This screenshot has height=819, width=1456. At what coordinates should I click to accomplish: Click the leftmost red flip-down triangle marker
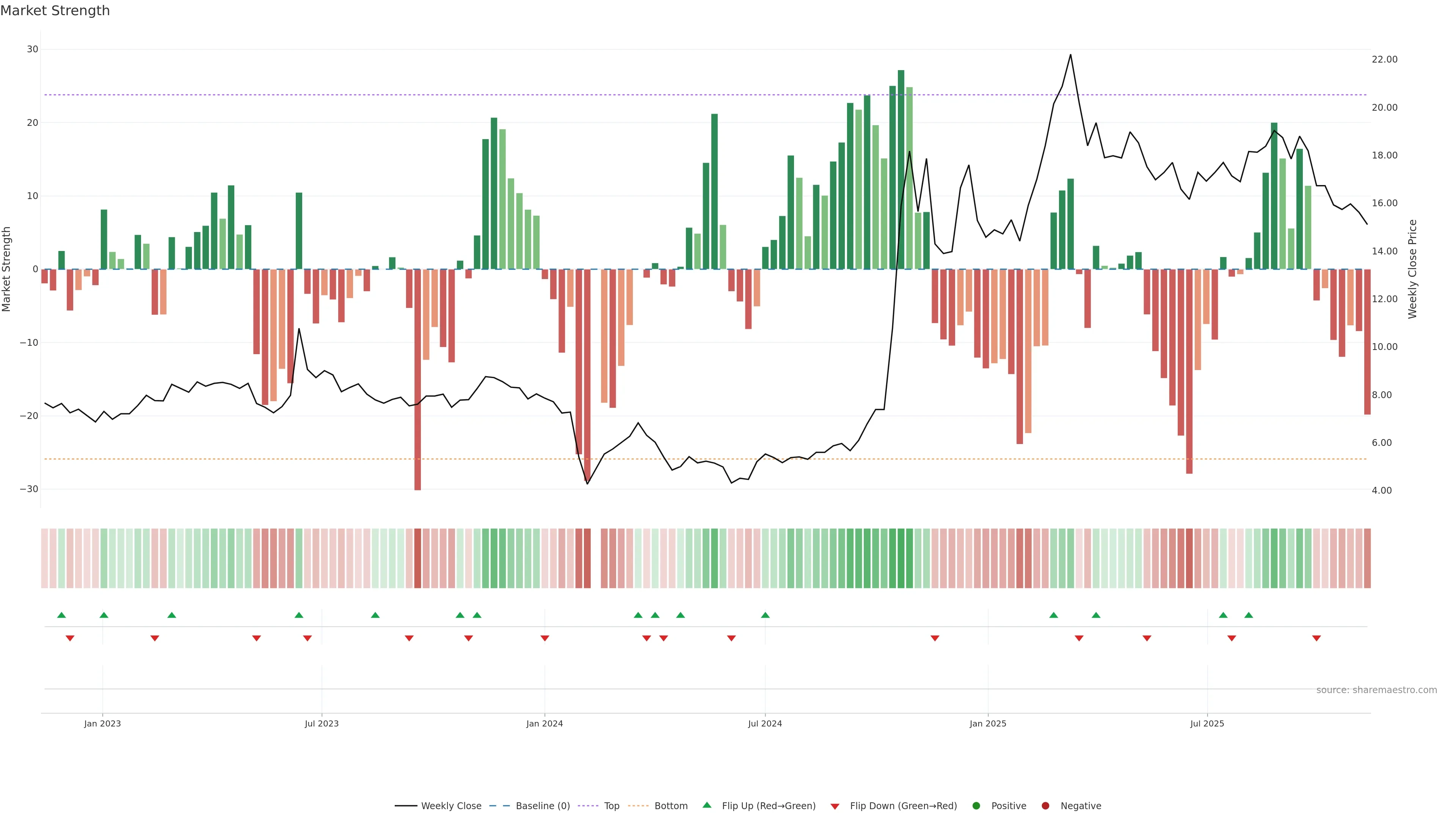[x=70, y=638]
